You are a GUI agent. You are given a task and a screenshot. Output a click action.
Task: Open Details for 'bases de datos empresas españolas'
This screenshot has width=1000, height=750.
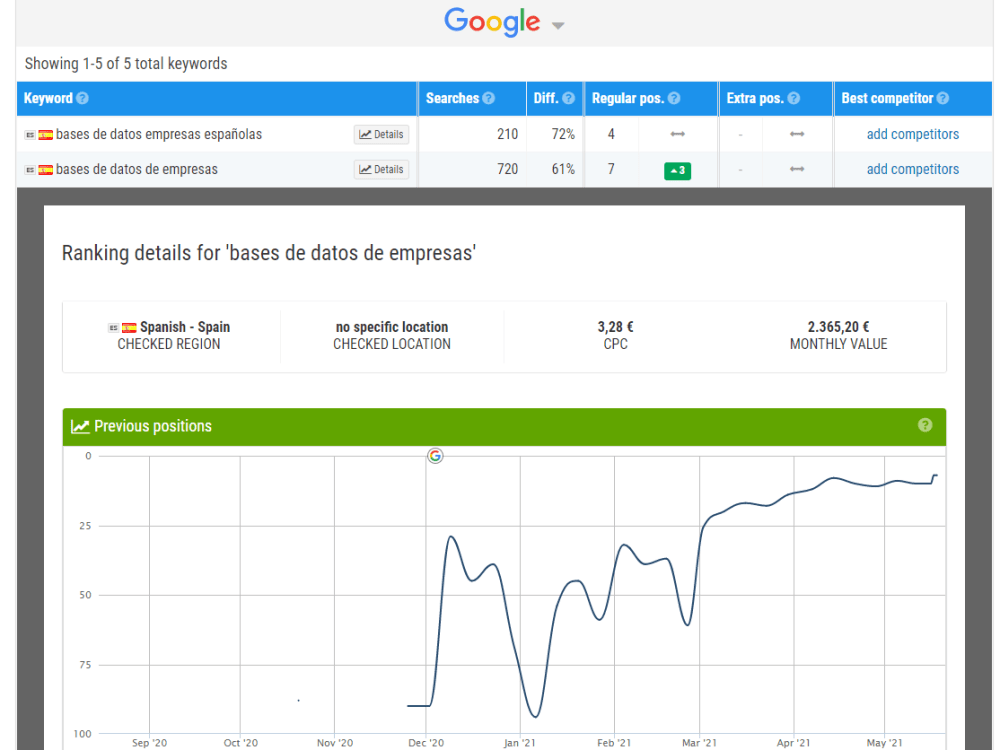pyautogui.click(x=381, y=135)
